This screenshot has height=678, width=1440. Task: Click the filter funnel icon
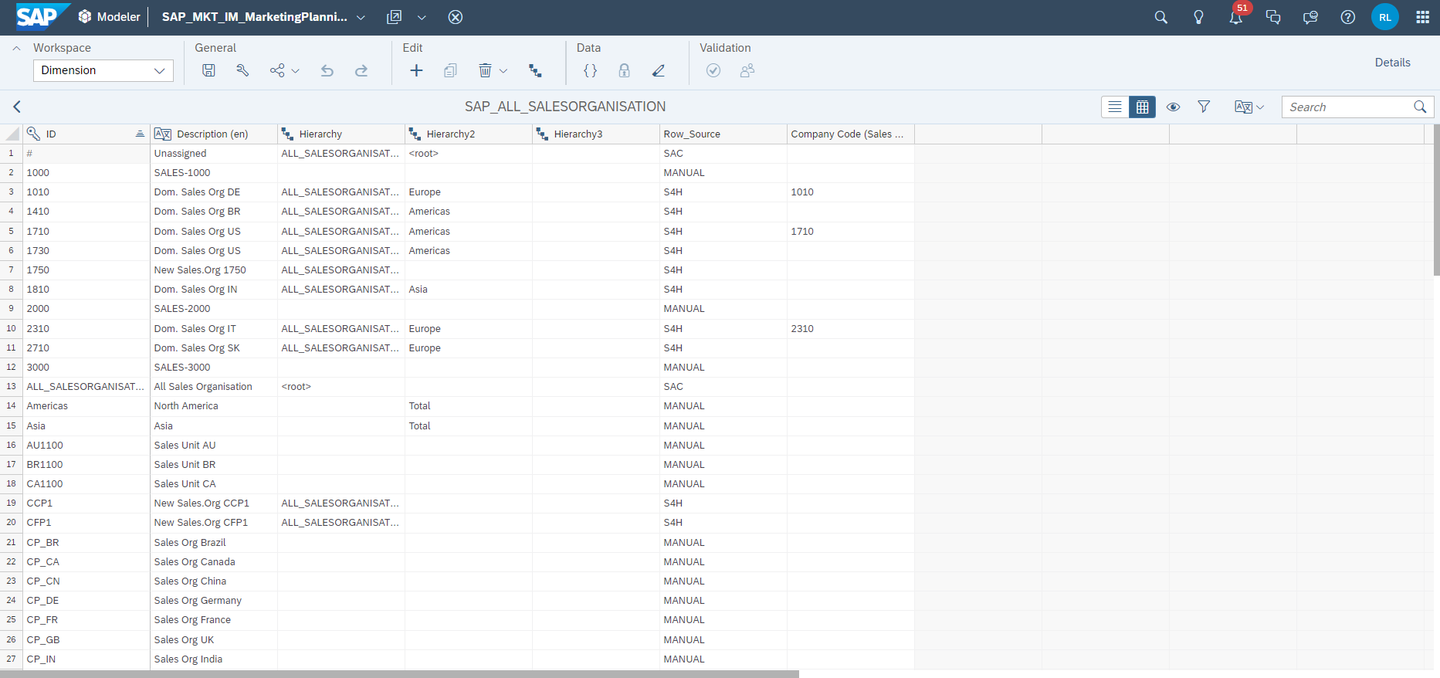(1204, 107)
